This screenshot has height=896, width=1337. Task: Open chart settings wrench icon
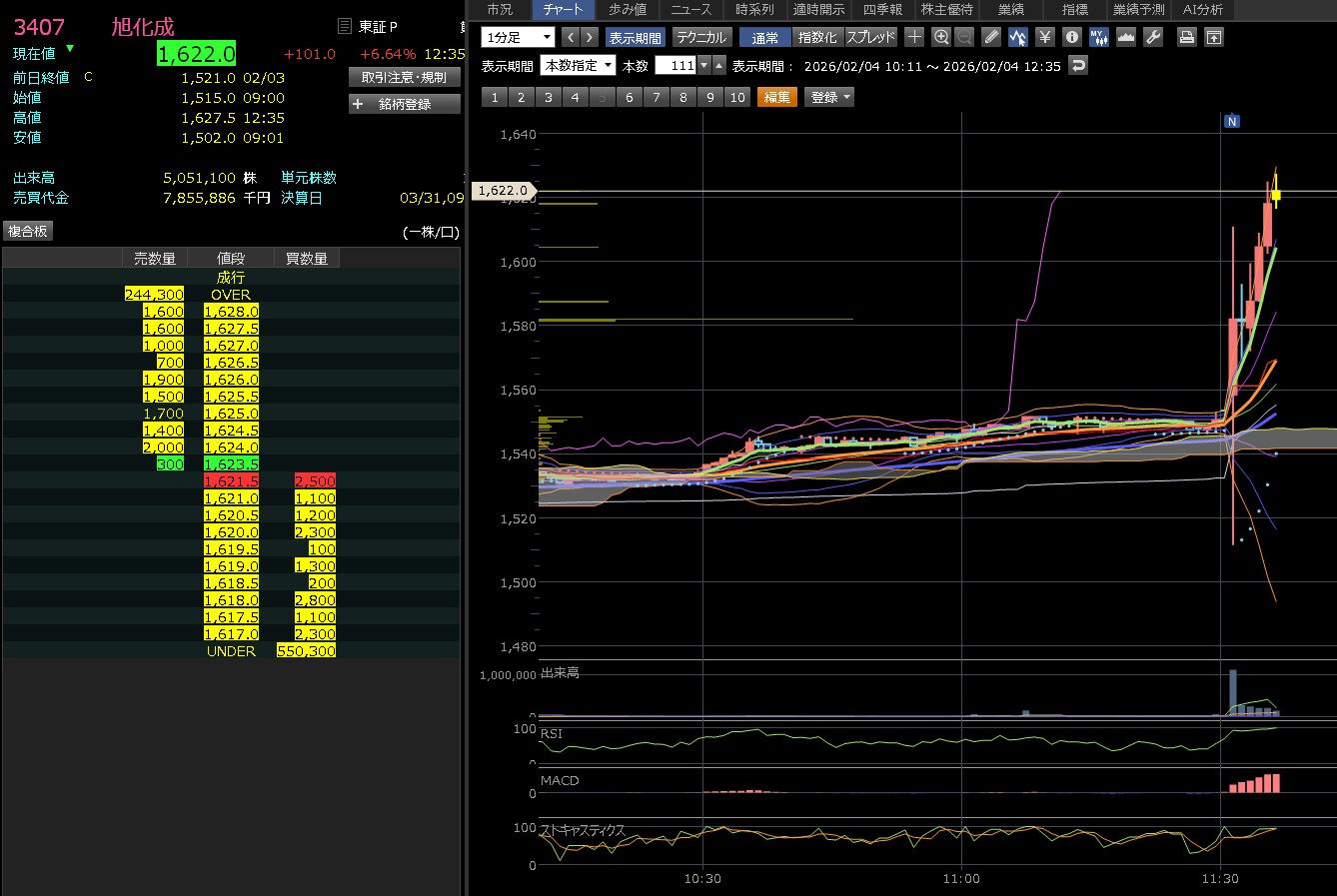1153,37
